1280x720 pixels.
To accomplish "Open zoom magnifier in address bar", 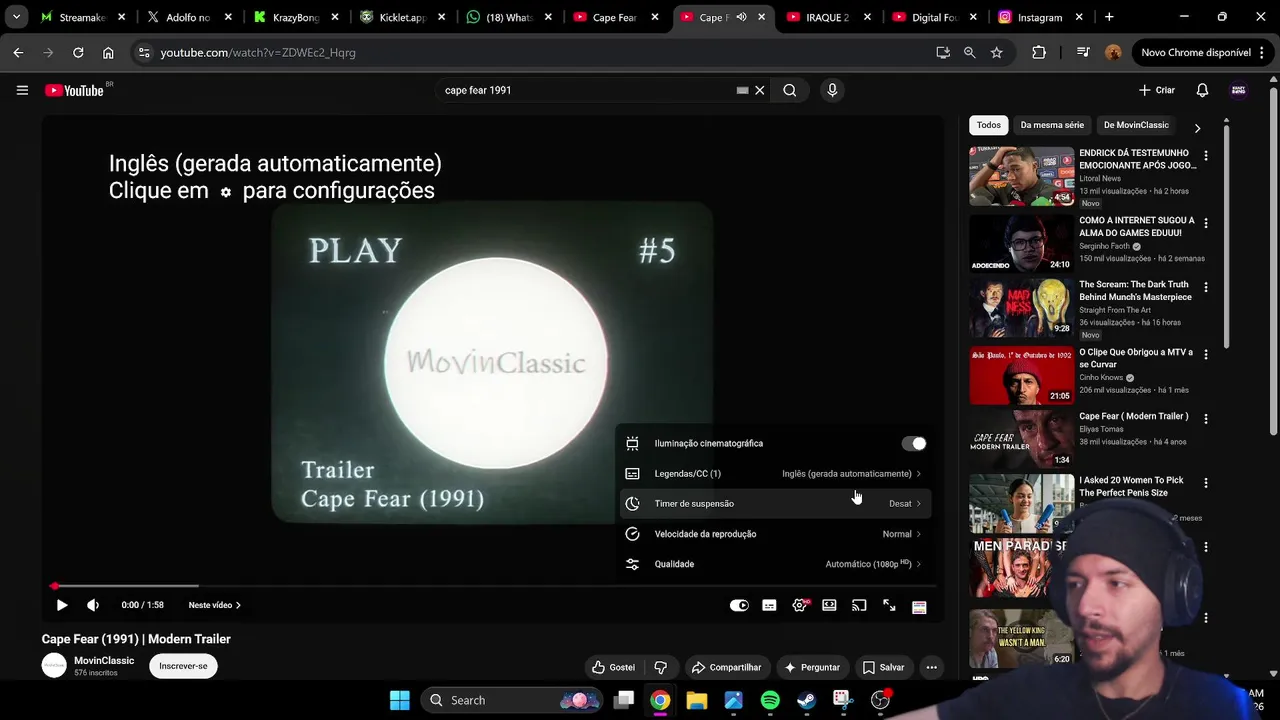I will (969, 52).
